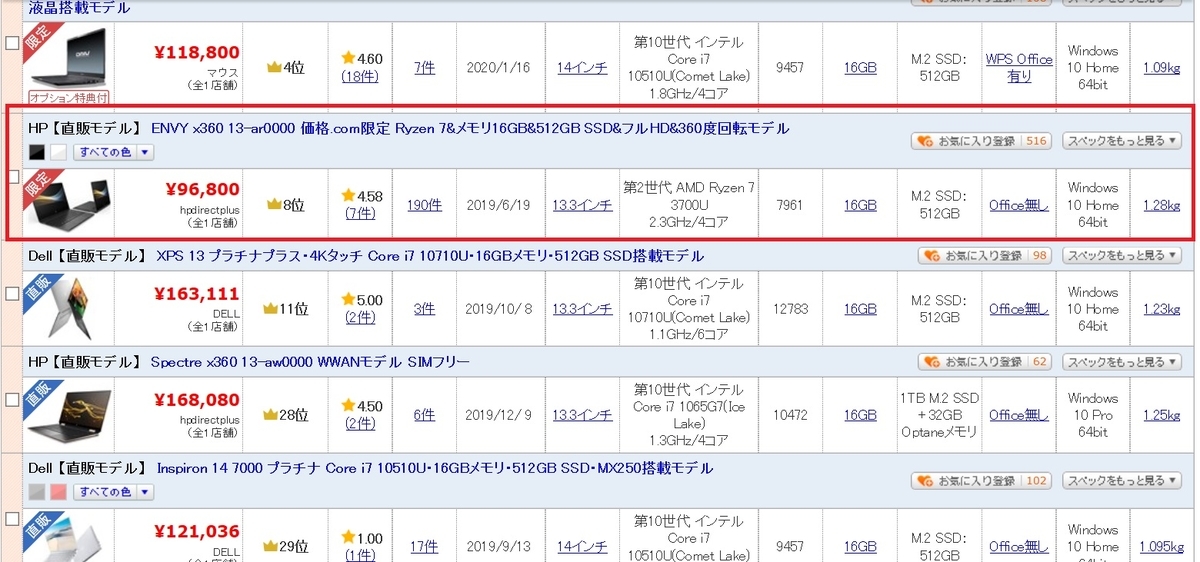Screen dimensions: 1200x562
Task: Click オプション特典付 badge under mouse laptop
Action: pyautogui.click(x=68, y=99)
